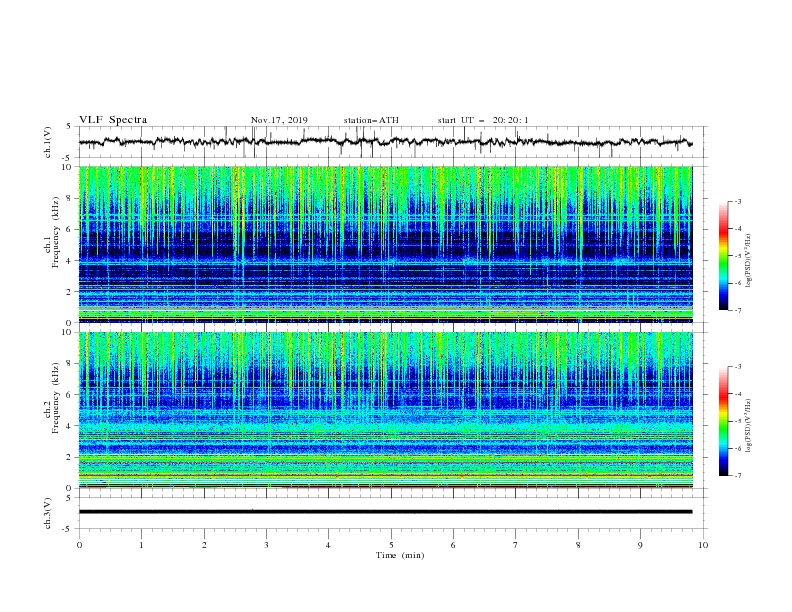Click the upper ch.1 PSD color scale bar

(x=723, y=256)
